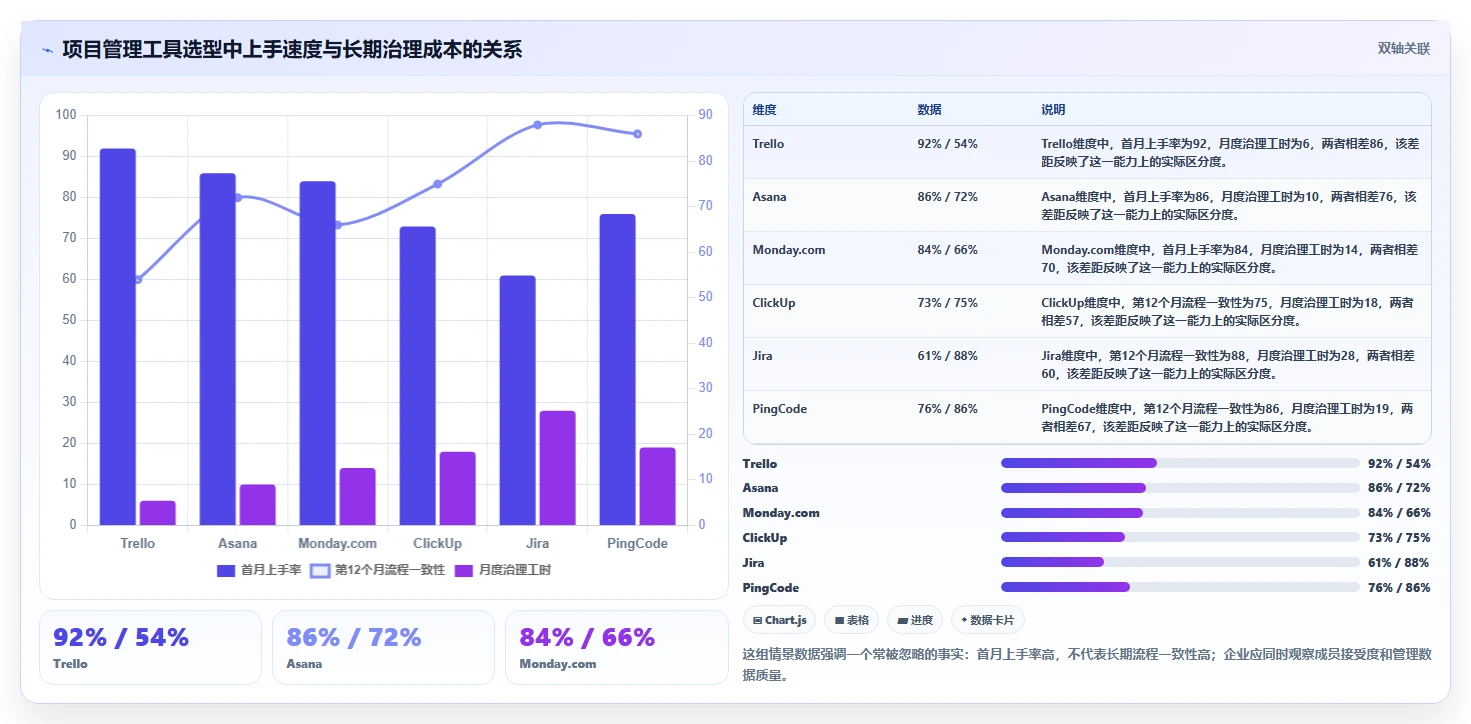The image size is (1471, 724).
Task: Click the Monday.com x-axis label
Action: [338, 543]
